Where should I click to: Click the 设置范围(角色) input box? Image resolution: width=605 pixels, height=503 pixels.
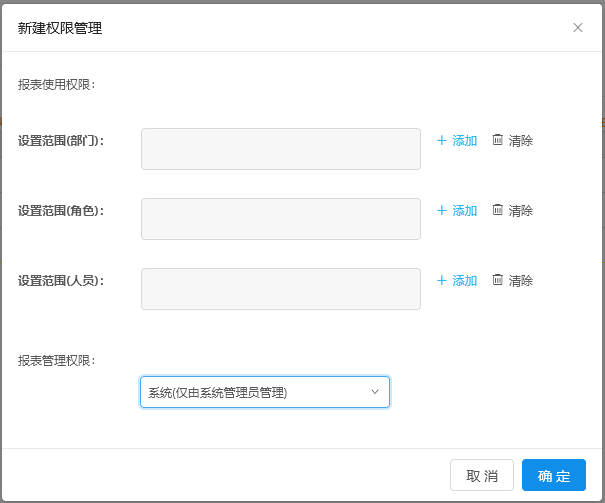pyautogui.click(x=281, y=219)
